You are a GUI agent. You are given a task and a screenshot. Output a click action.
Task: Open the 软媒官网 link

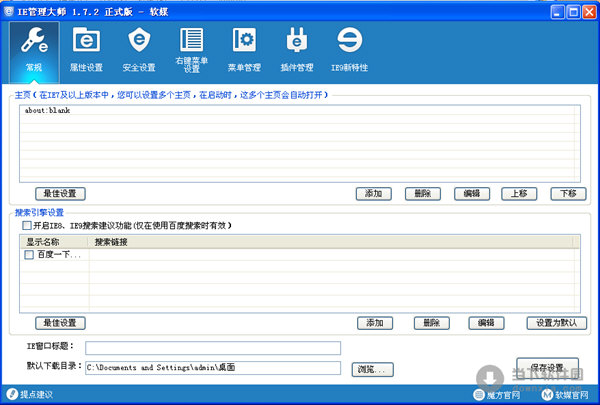tap(572, 395)
